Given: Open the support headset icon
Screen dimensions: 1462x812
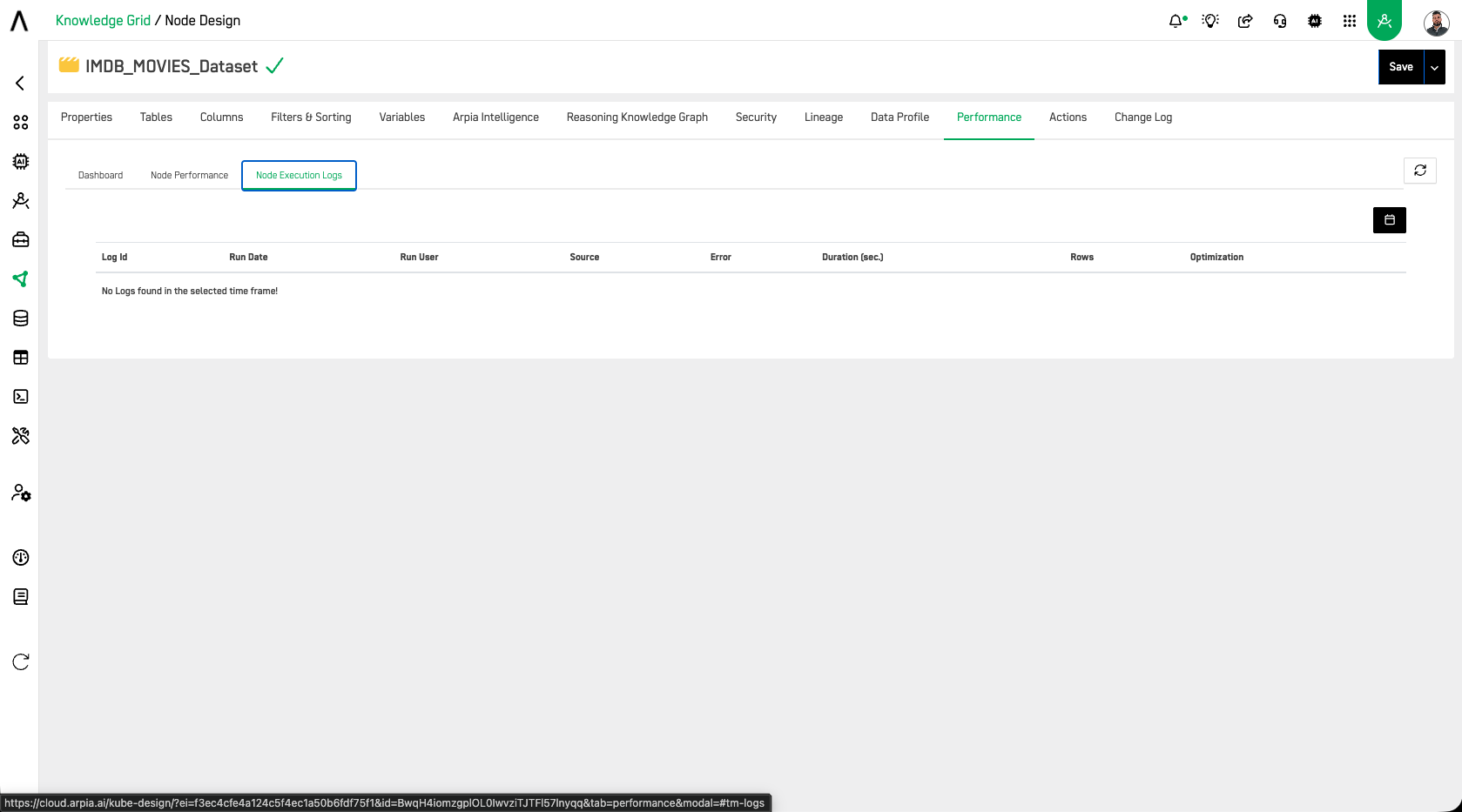Looking at the screenshot, I should coord(1280,21).
